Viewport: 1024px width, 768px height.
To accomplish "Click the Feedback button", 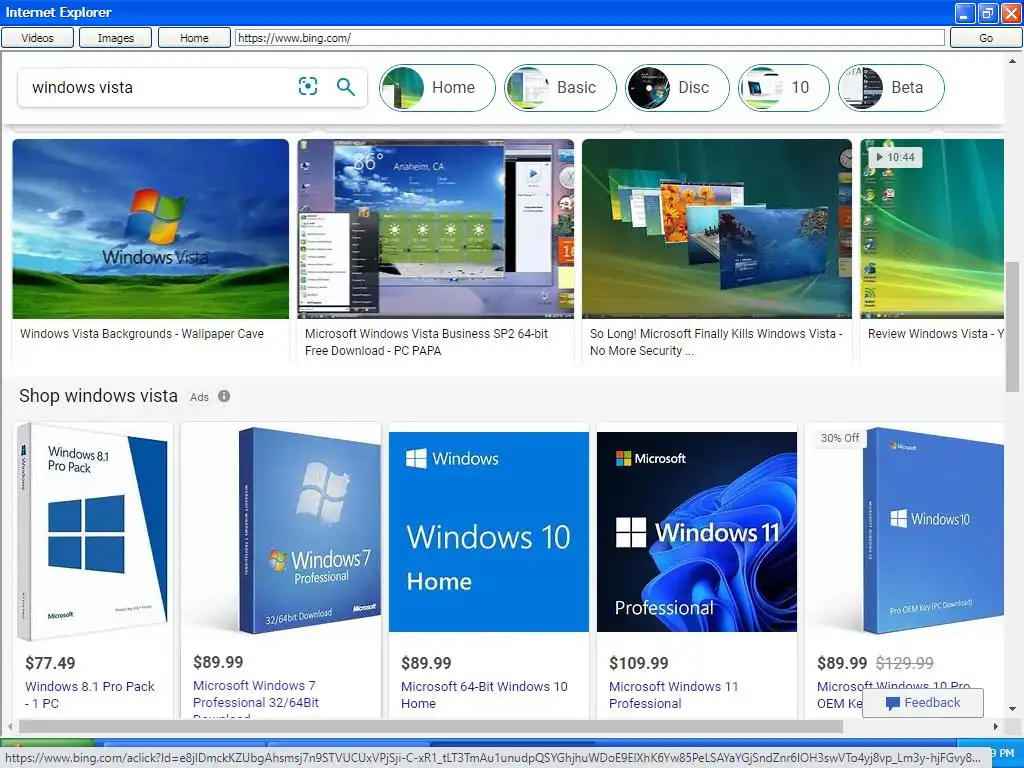I will point(923,703).
